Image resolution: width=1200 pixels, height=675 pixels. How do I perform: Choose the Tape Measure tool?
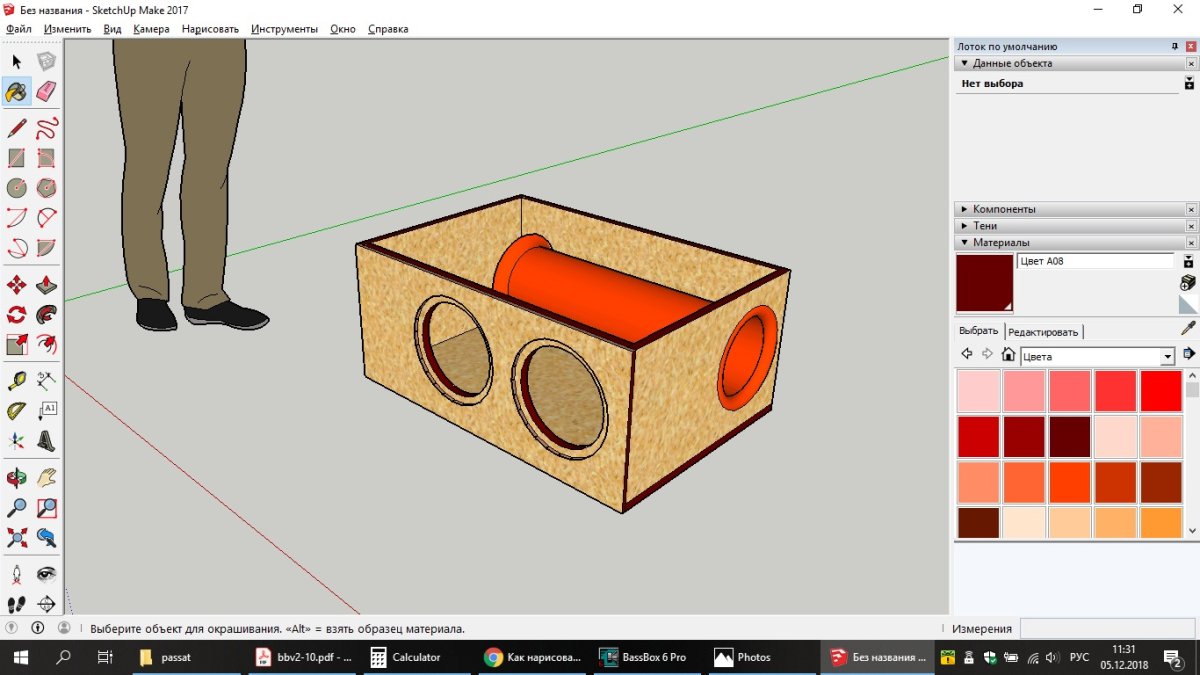[x=16, y=381]
